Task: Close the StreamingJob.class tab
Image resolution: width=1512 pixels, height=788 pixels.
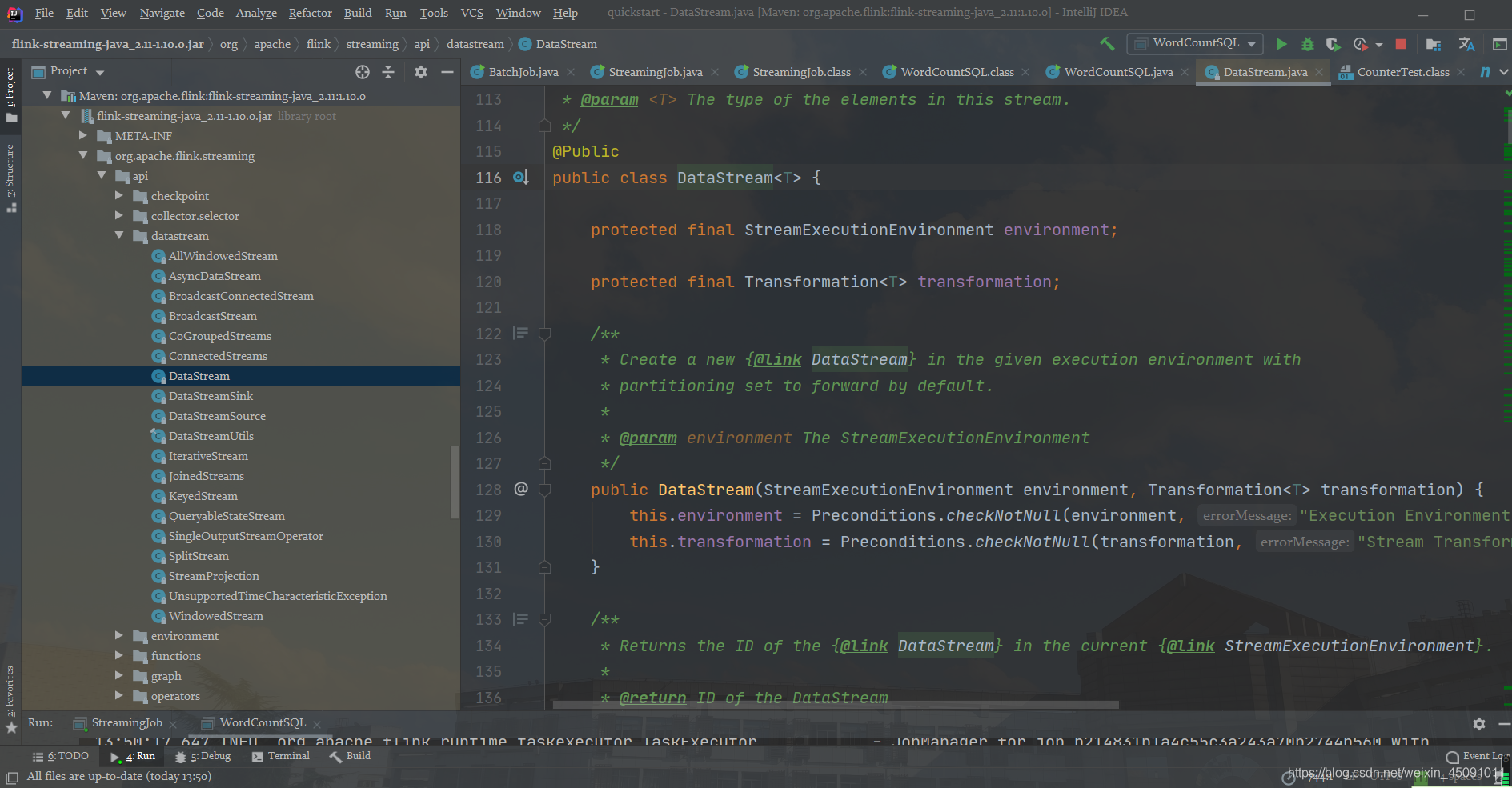Action: tap(863, 72)
